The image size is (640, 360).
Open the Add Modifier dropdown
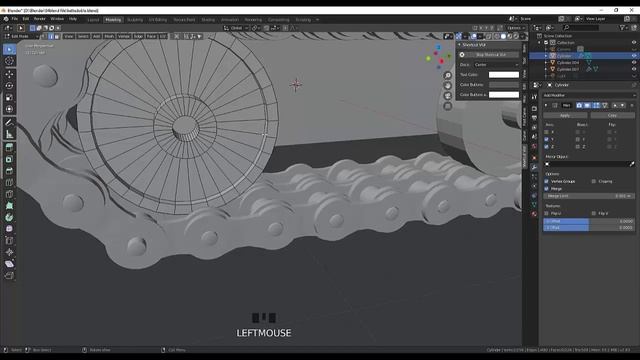click(x=589, y=95)
